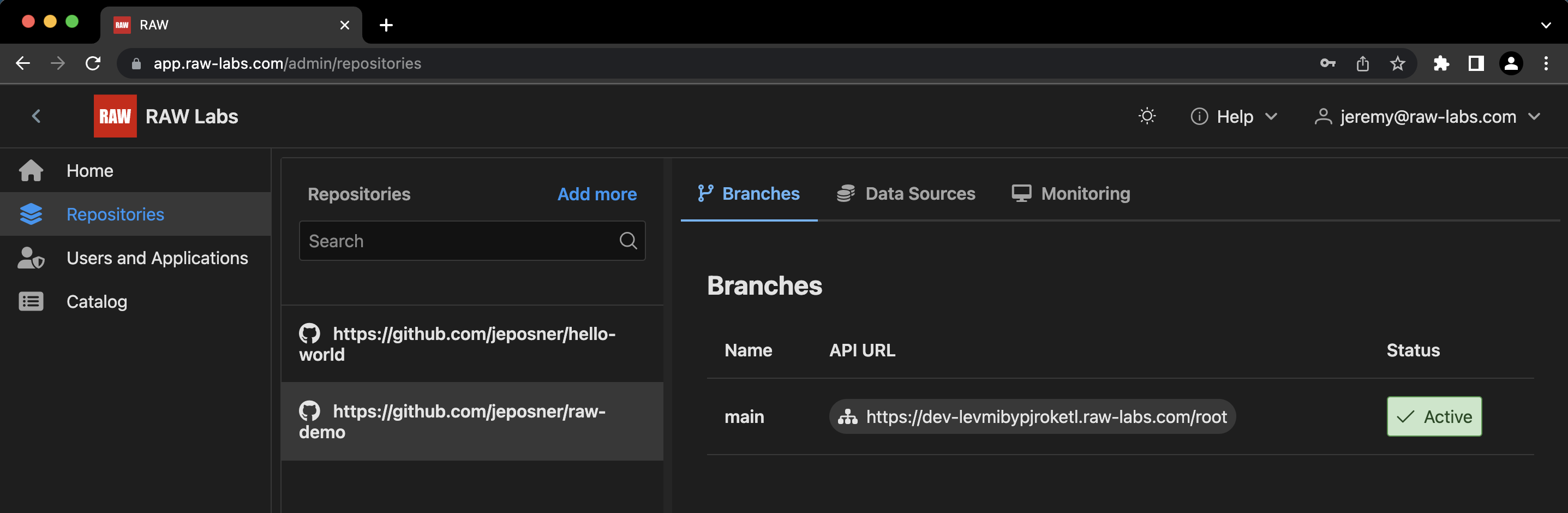Select the RAW browser tab
1568x513 pixels.
point(231,25)
